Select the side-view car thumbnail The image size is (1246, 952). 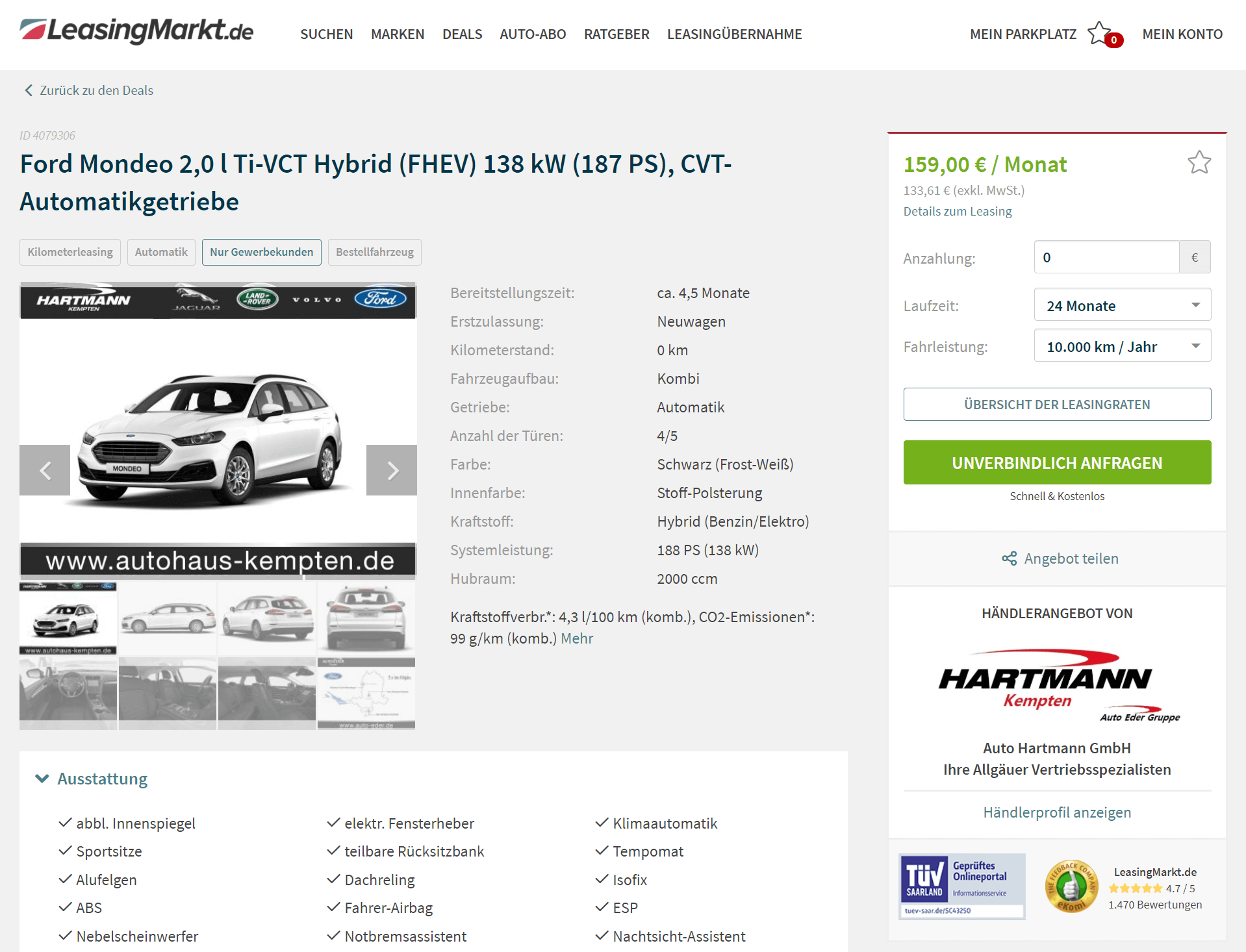point(168,618)
